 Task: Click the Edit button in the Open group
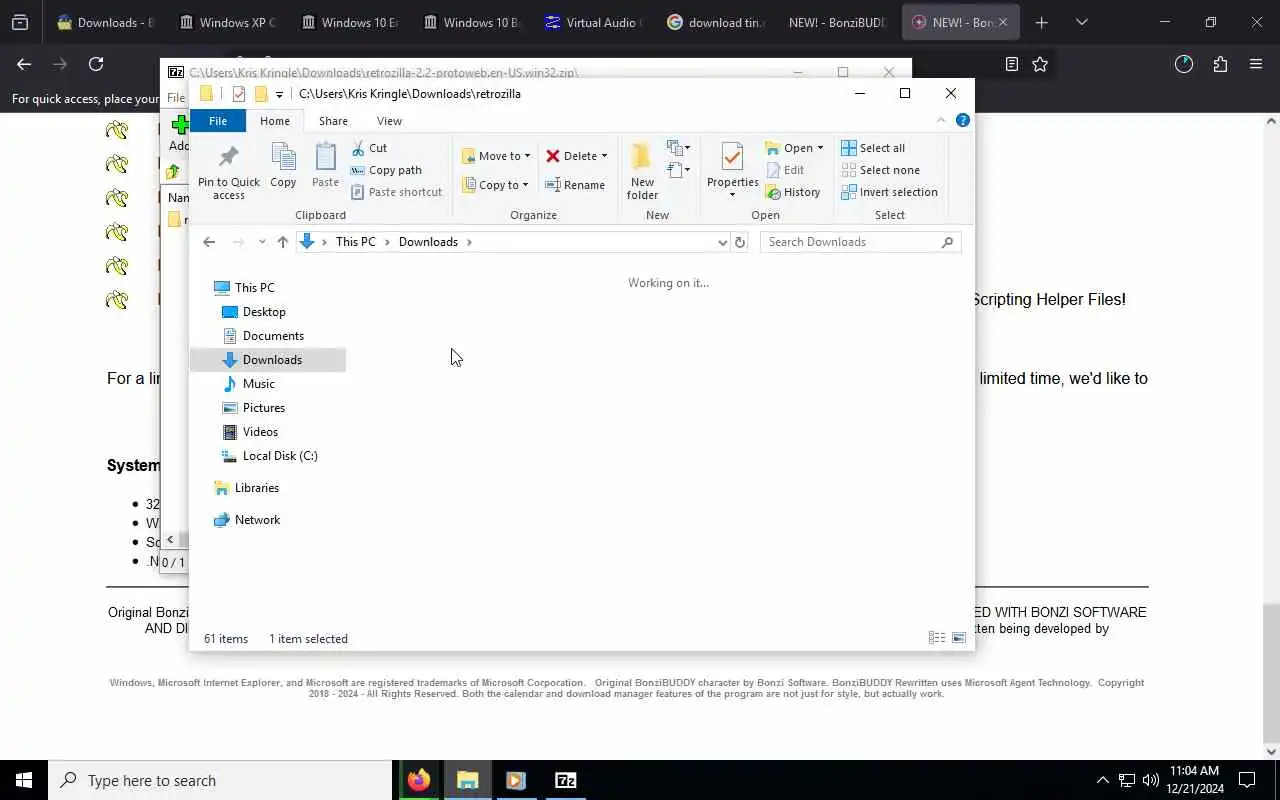(785, 170)
